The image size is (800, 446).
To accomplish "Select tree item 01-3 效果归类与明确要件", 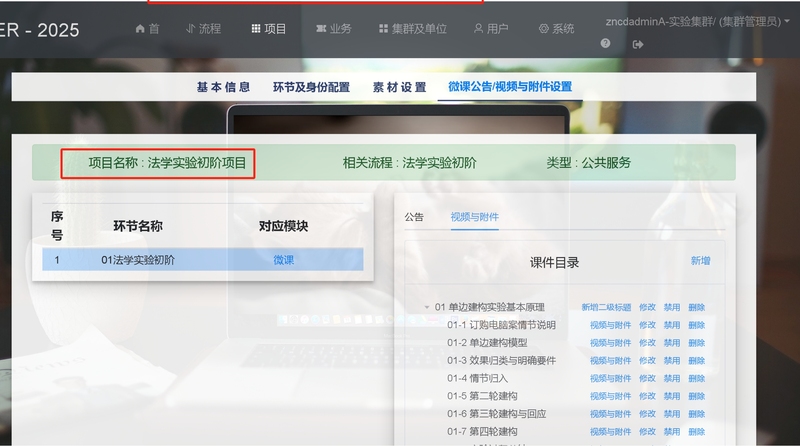I will click(x=502, y=361).
